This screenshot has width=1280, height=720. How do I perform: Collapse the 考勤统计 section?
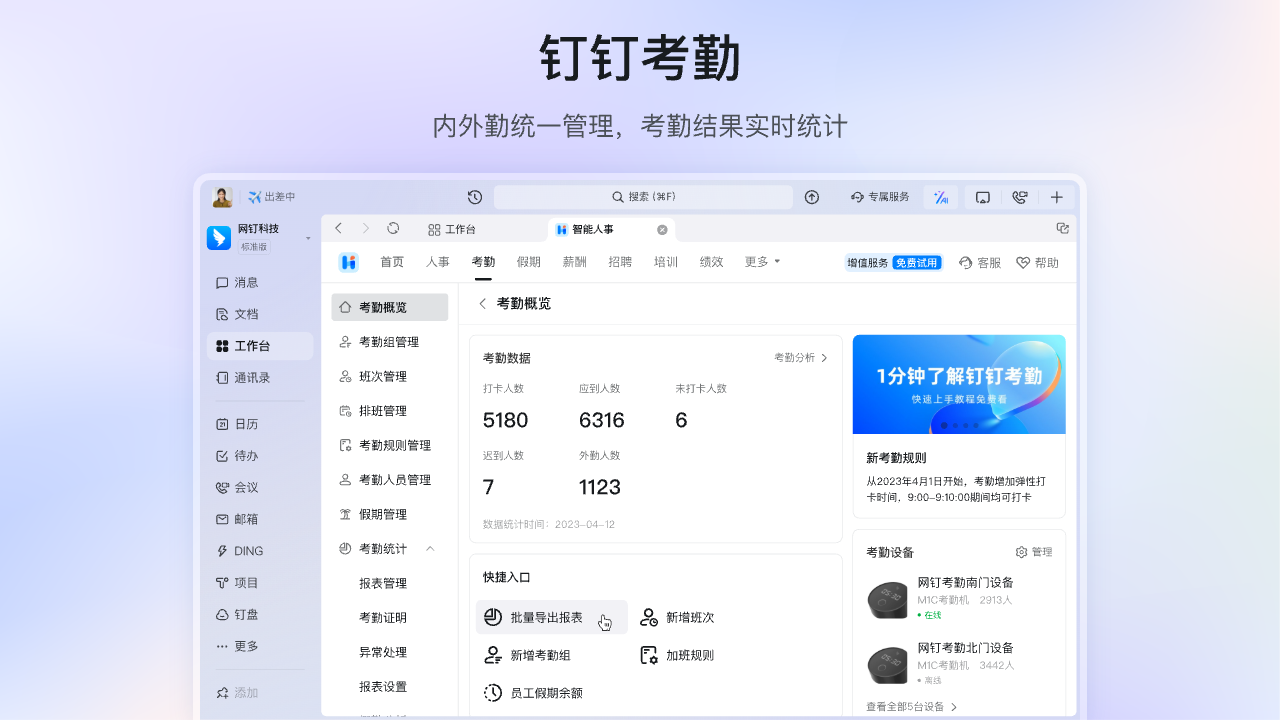[x=430, y=549]
